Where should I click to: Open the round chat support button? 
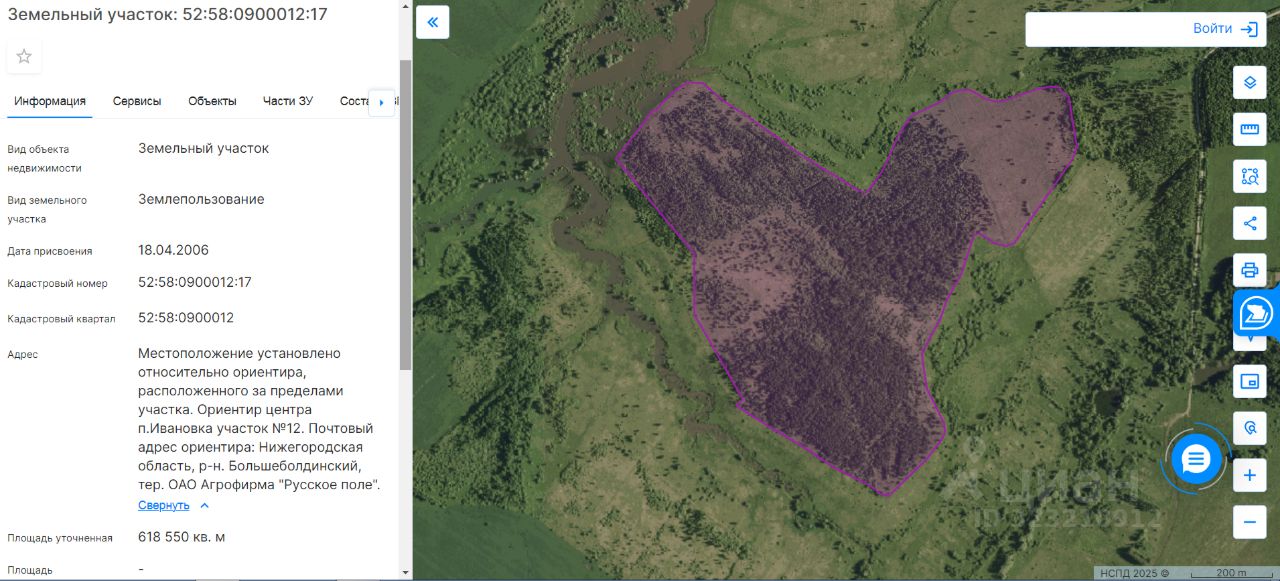click(1196, 459)
